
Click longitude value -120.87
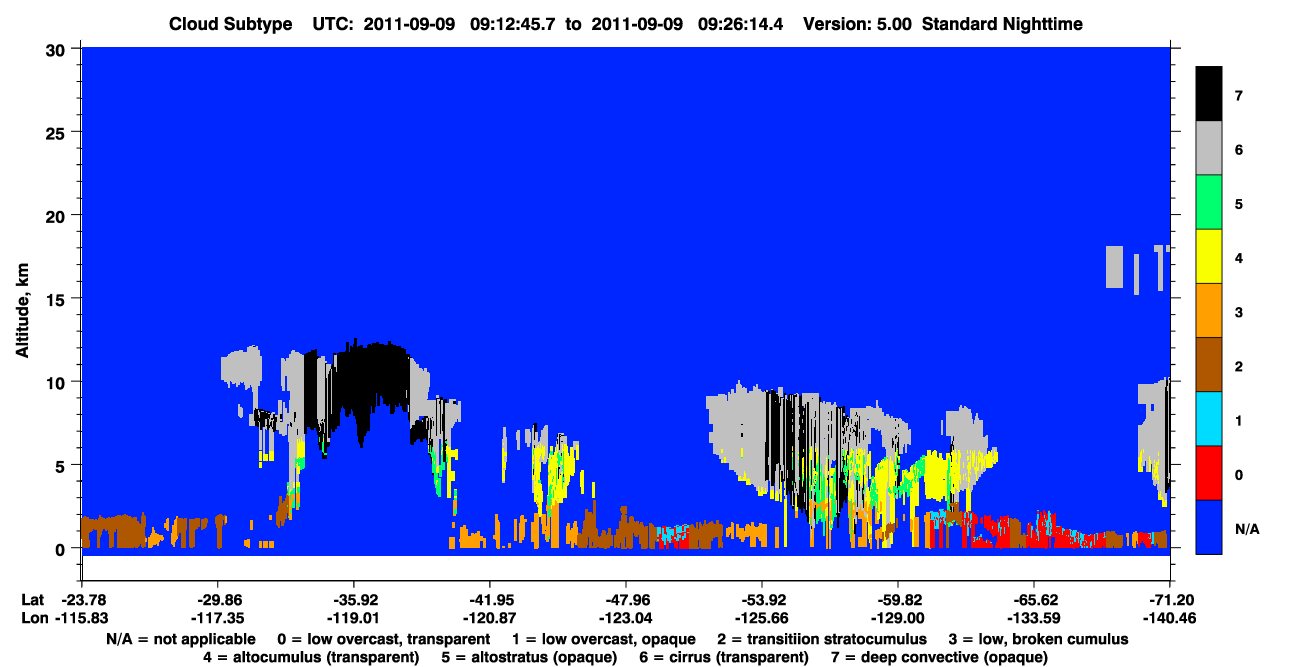tap(489, 618)
